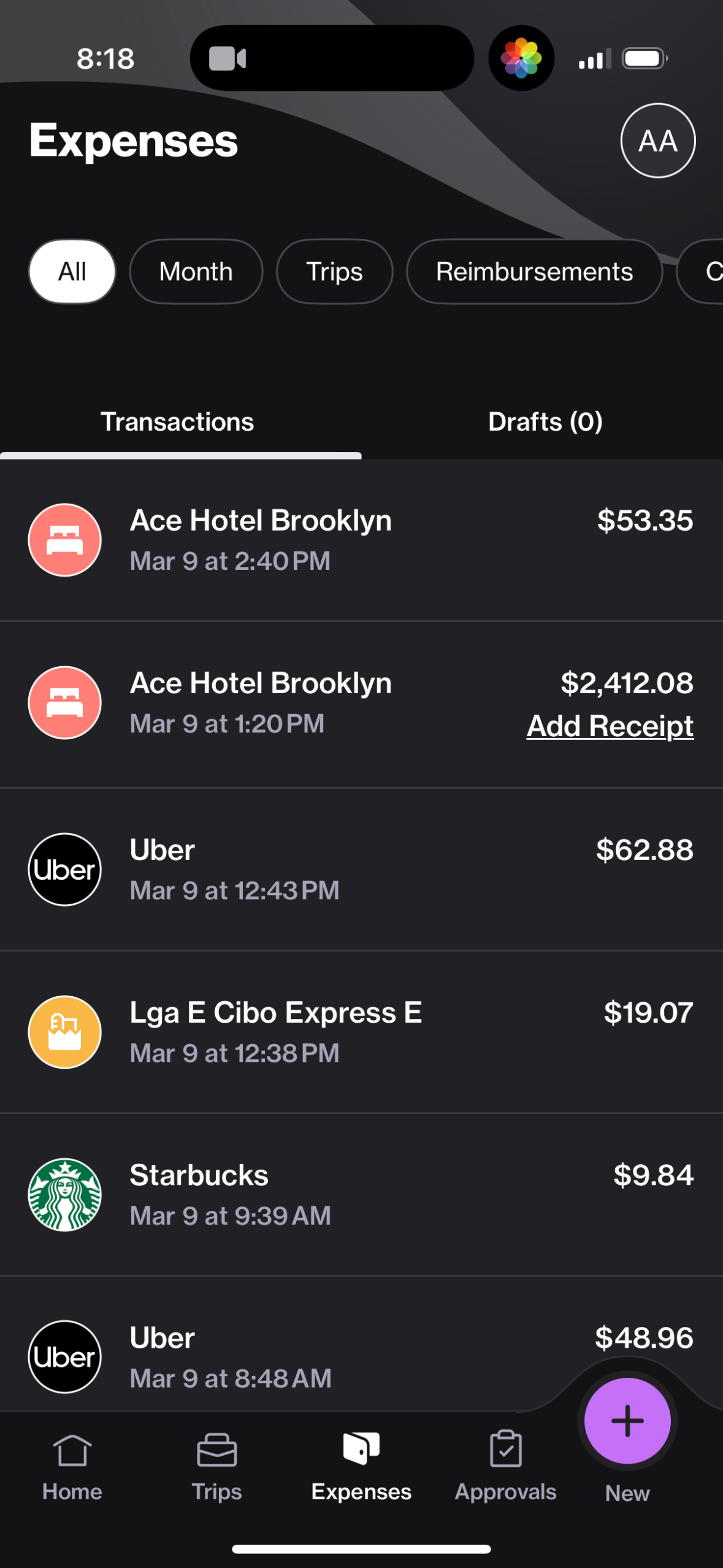The height and width of the screenshot is (1568, 723).
Task: Select the Reimbursements filter chip
Action: pyautogui.click(x=534, y=271)
